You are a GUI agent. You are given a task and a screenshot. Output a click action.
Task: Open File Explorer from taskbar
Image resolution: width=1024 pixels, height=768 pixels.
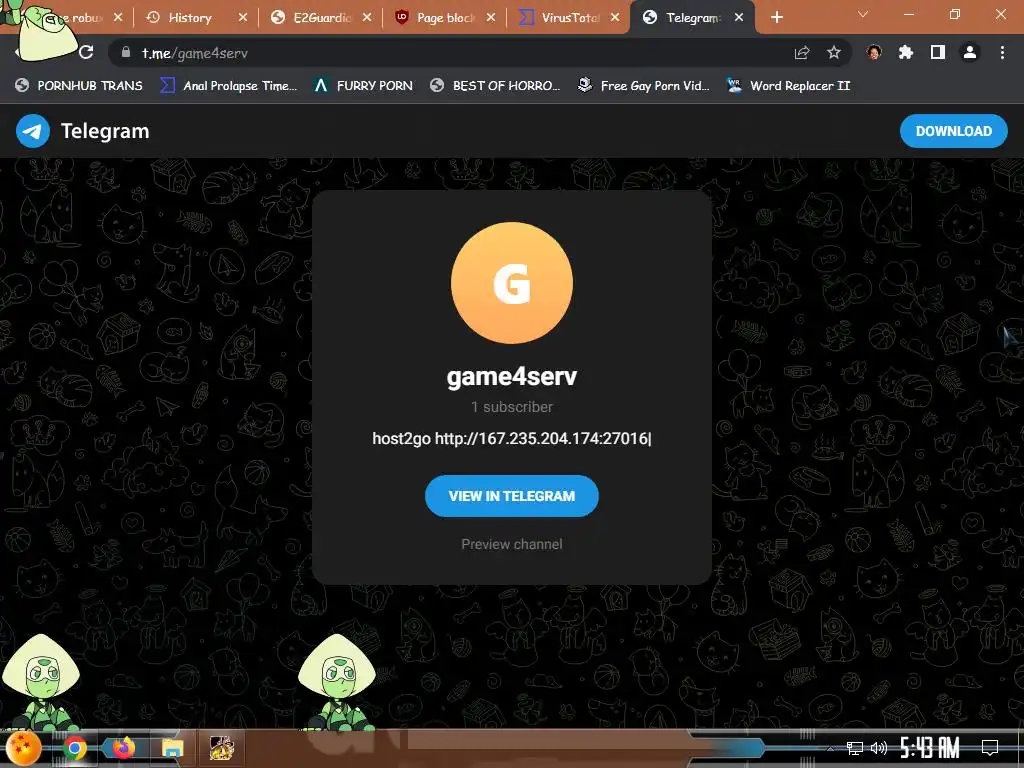[x=172, y=748]
